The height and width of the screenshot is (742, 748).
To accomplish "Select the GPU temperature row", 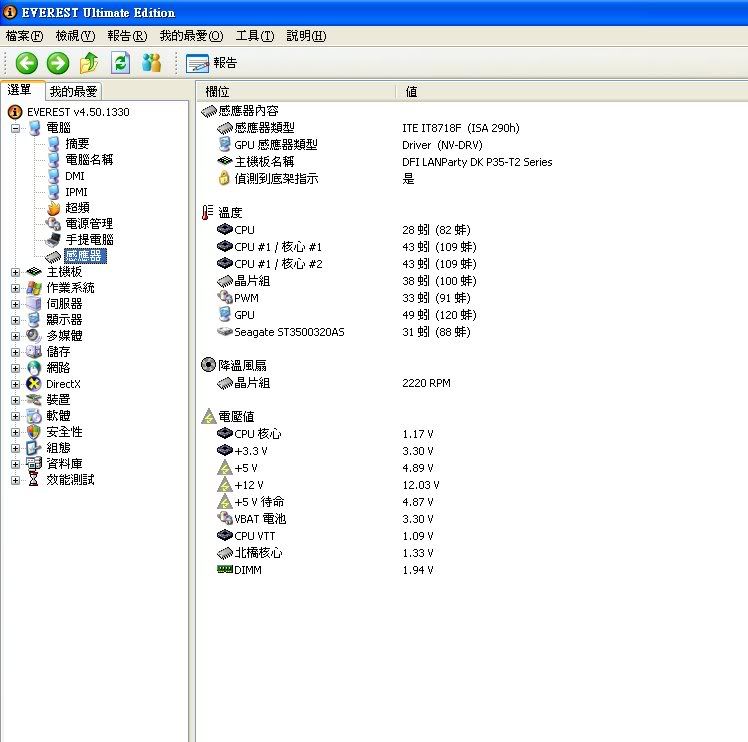I will (244, 315).
